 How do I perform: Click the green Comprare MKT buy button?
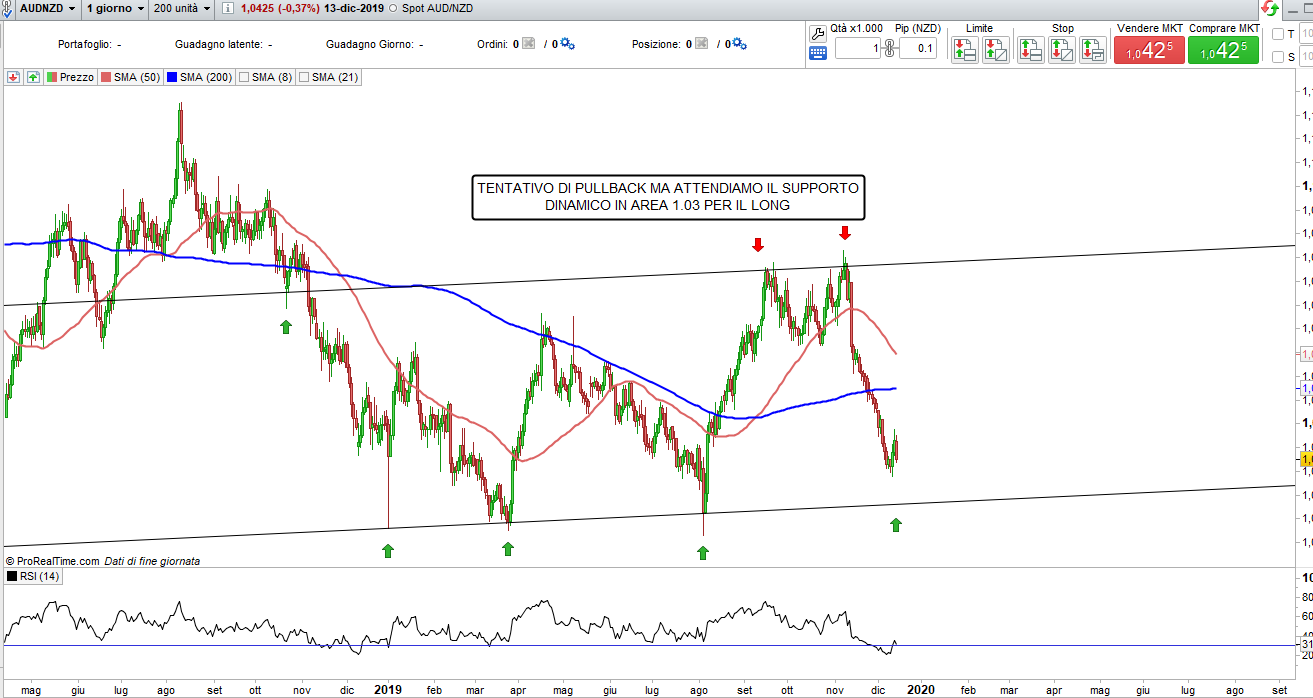coord(1223,50)
